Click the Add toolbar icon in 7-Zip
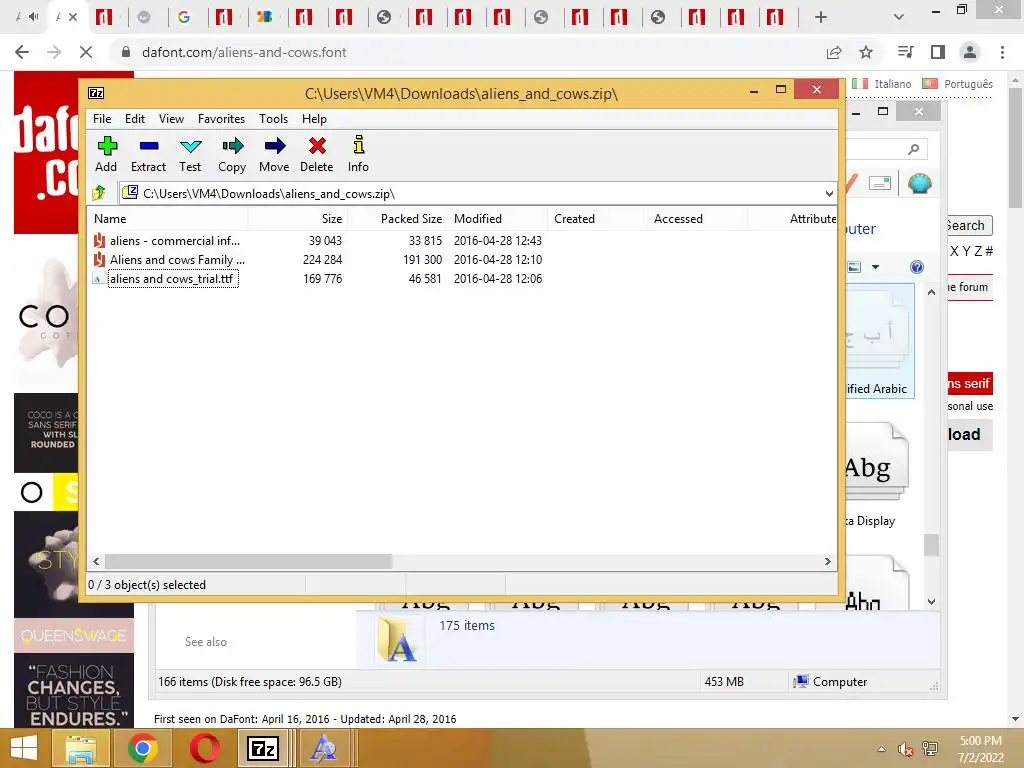Viewport: 1024px width, 768px height. click(106, 154)
